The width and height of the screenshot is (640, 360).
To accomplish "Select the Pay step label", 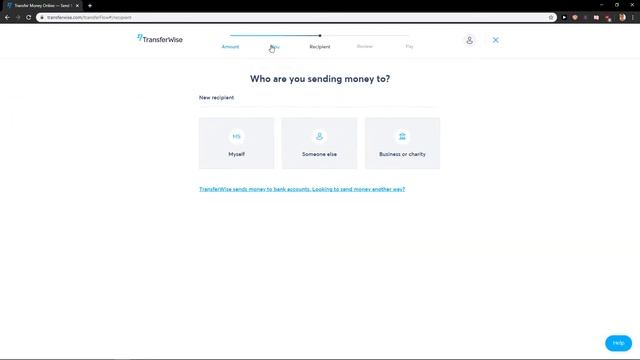I will [409, 47].
